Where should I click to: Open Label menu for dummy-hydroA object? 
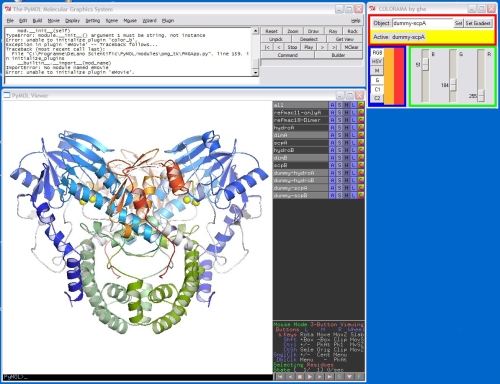coord(354,173)
